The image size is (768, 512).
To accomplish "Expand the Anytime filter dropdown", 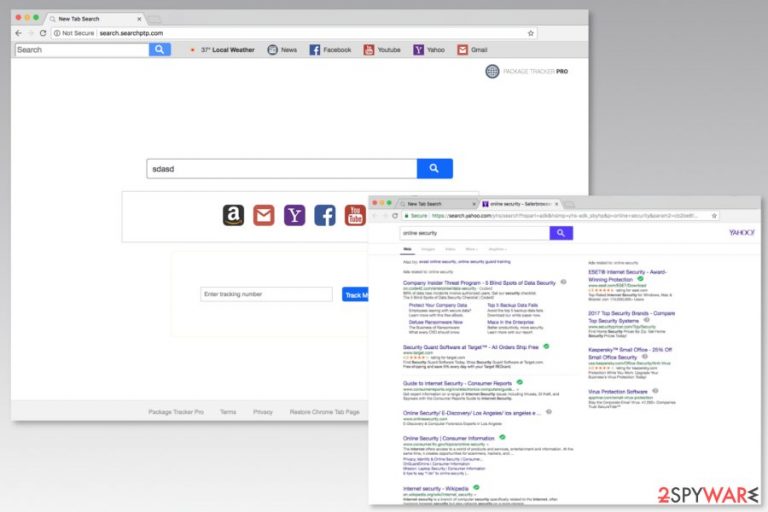I will point(498,249).
